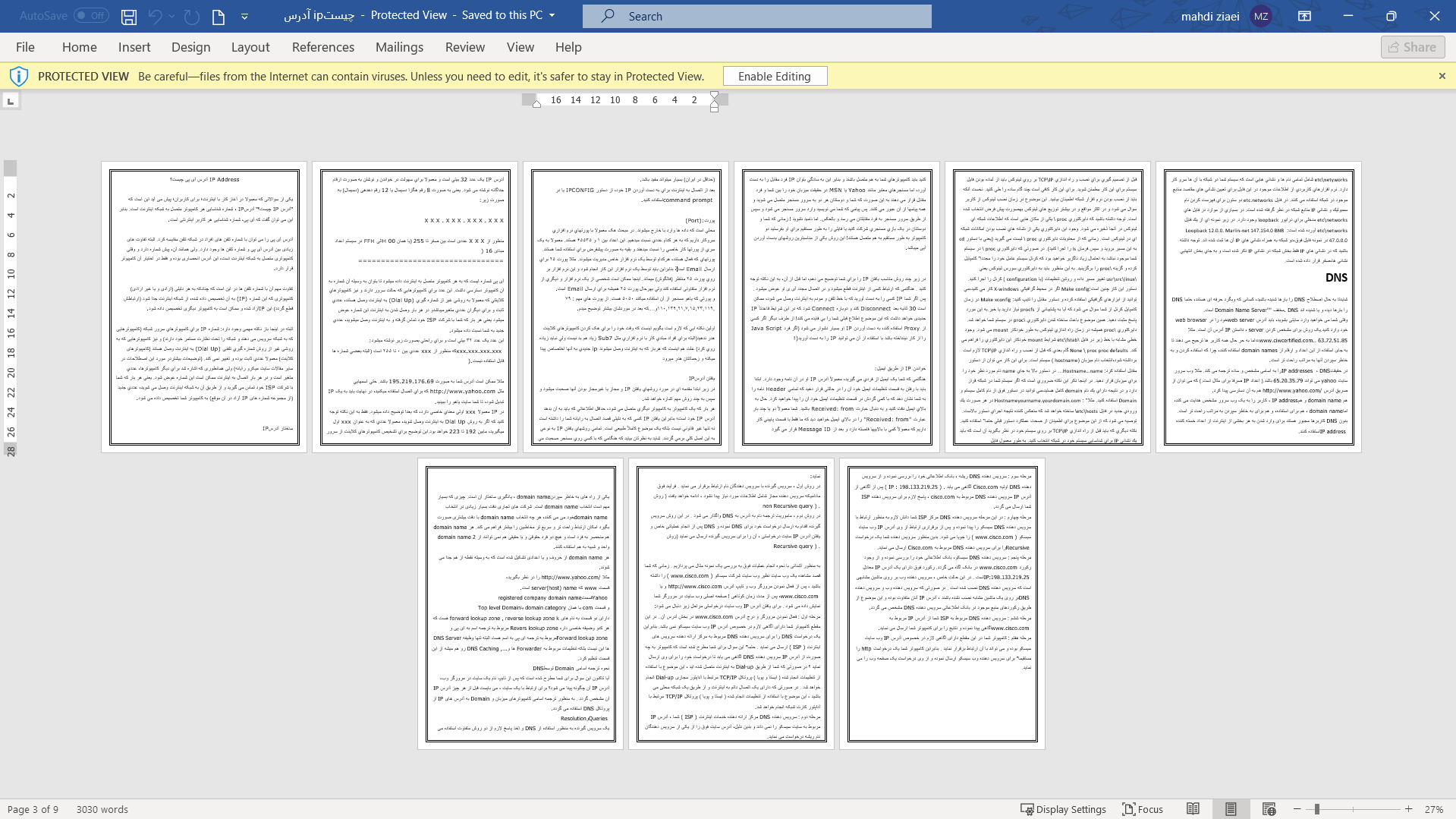
Task: Open the Undo history dropdown arrow
Action: 171,16
